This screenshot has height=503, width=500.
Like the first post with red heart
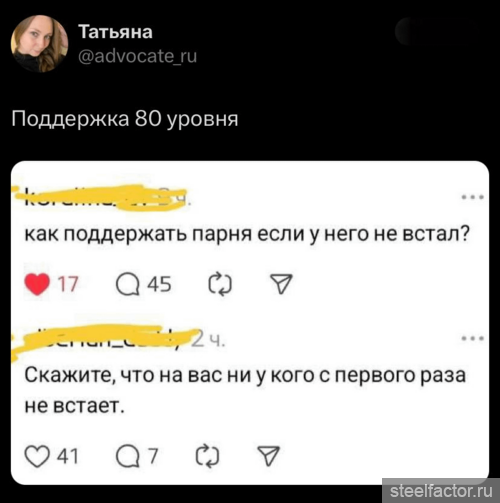37,285
